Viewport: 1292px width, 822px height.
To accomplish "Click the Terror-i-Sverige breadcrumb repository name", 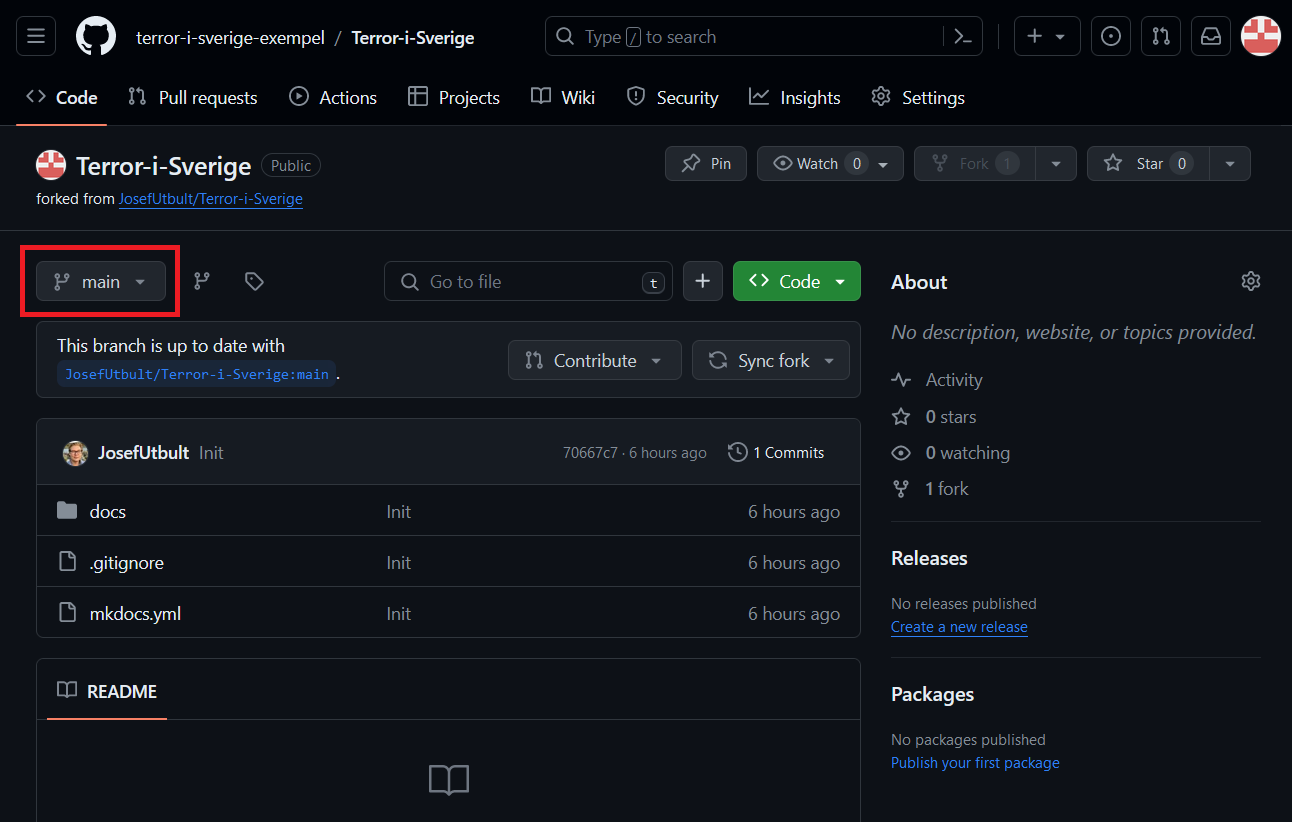I will pyautogui.click(x=413, y=37).
